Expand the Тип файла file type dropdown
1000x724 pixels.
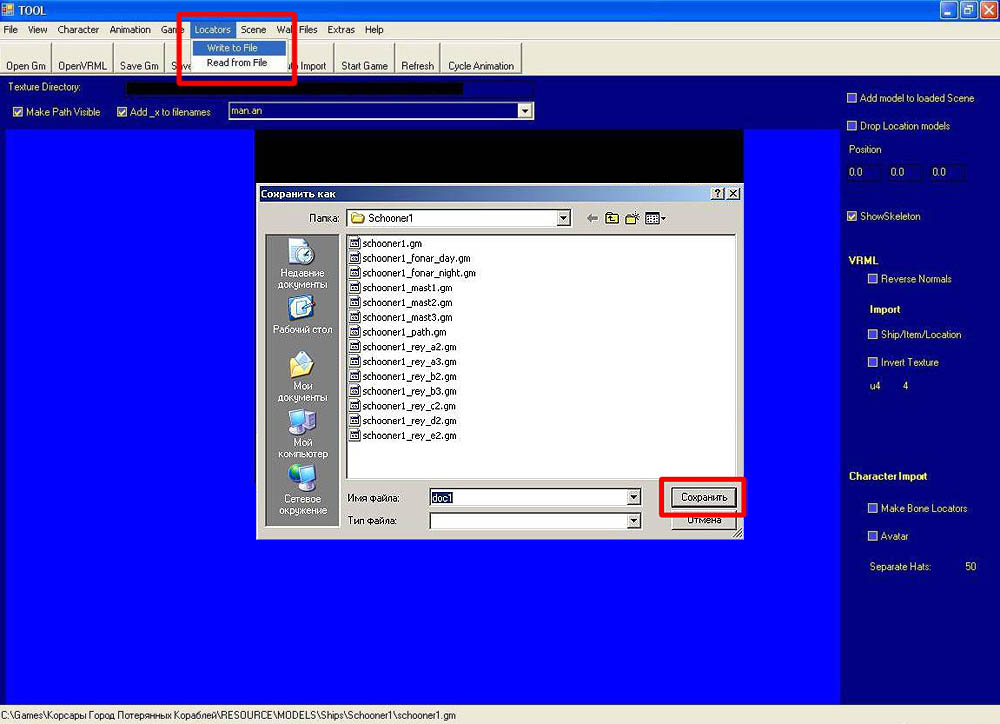633,521
